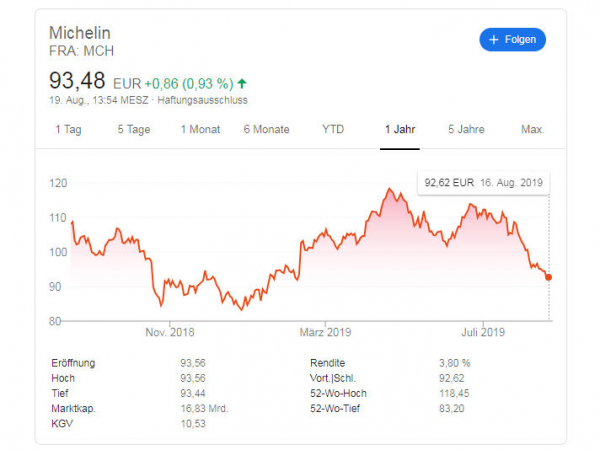Open the Haftungsausschluss disclaimer link
600x450 pixels.
202,100
